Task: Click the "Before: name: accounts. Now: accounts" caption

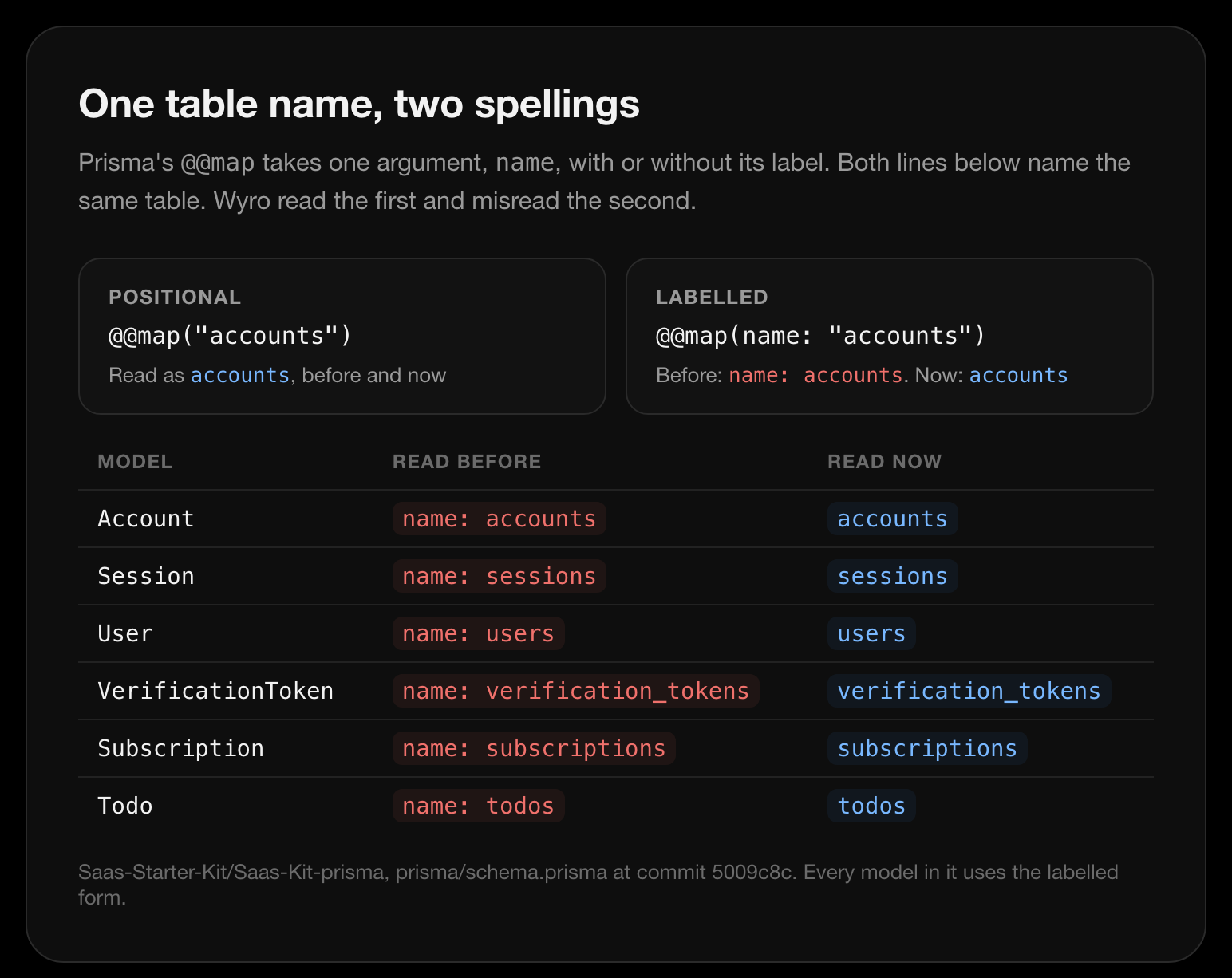Action: [x=862, y=375]
